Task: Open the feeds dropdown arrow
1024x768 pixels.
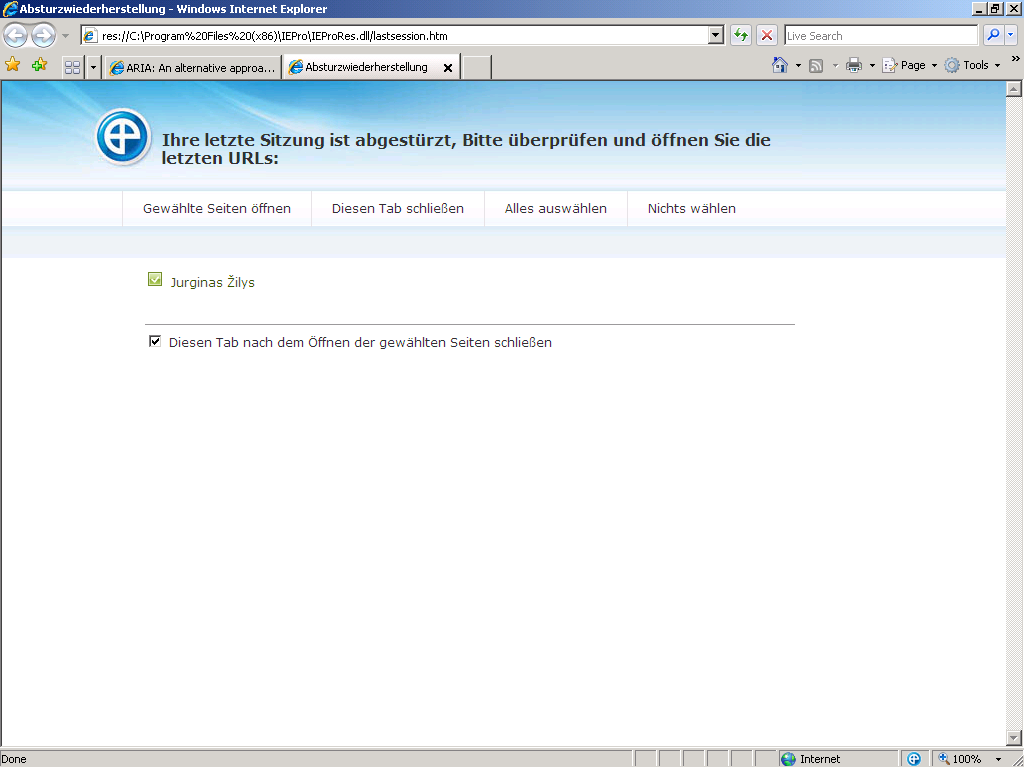Action: (x=835, y=65)
